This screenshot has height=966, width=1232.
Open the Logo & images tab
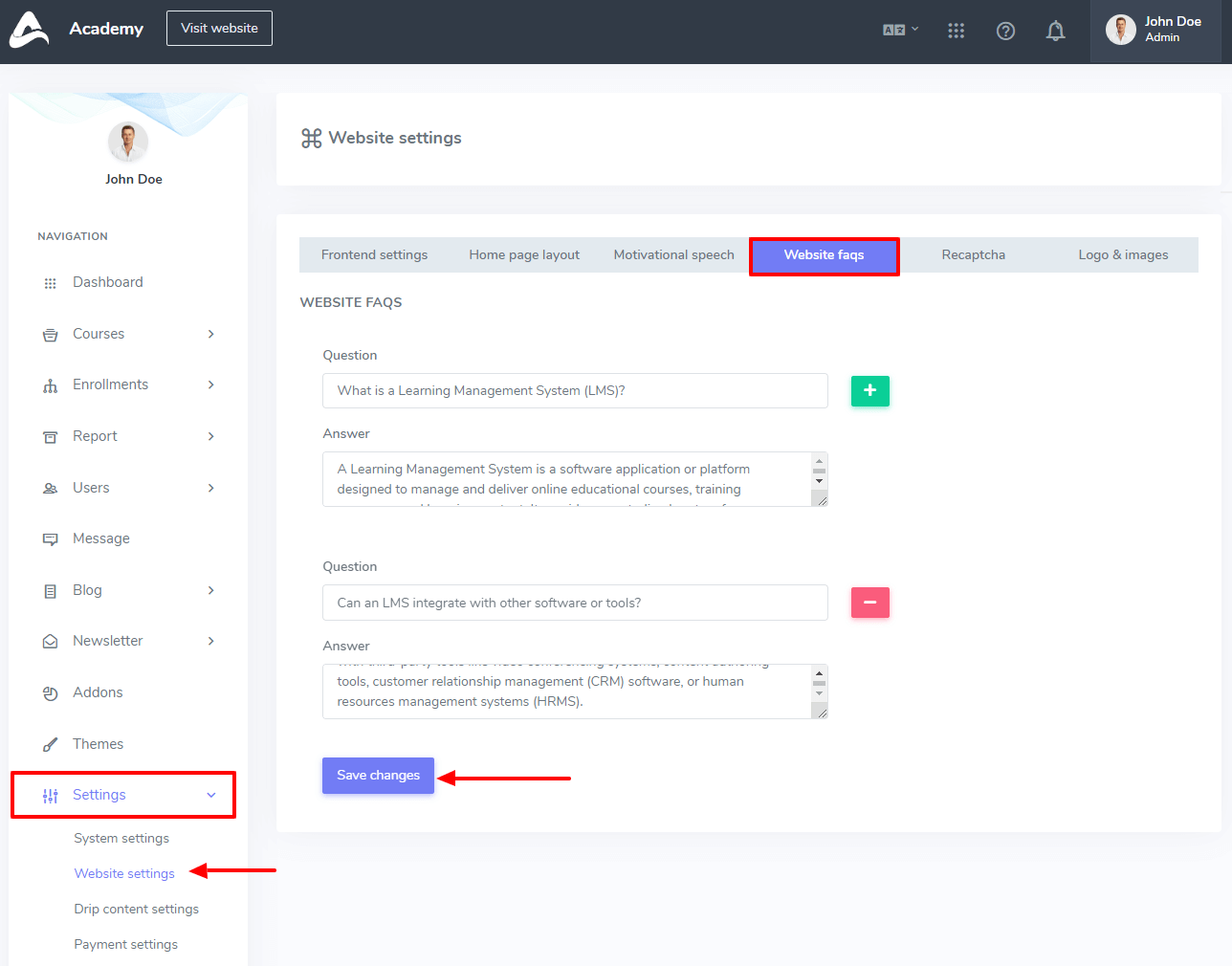(1123, 255)
